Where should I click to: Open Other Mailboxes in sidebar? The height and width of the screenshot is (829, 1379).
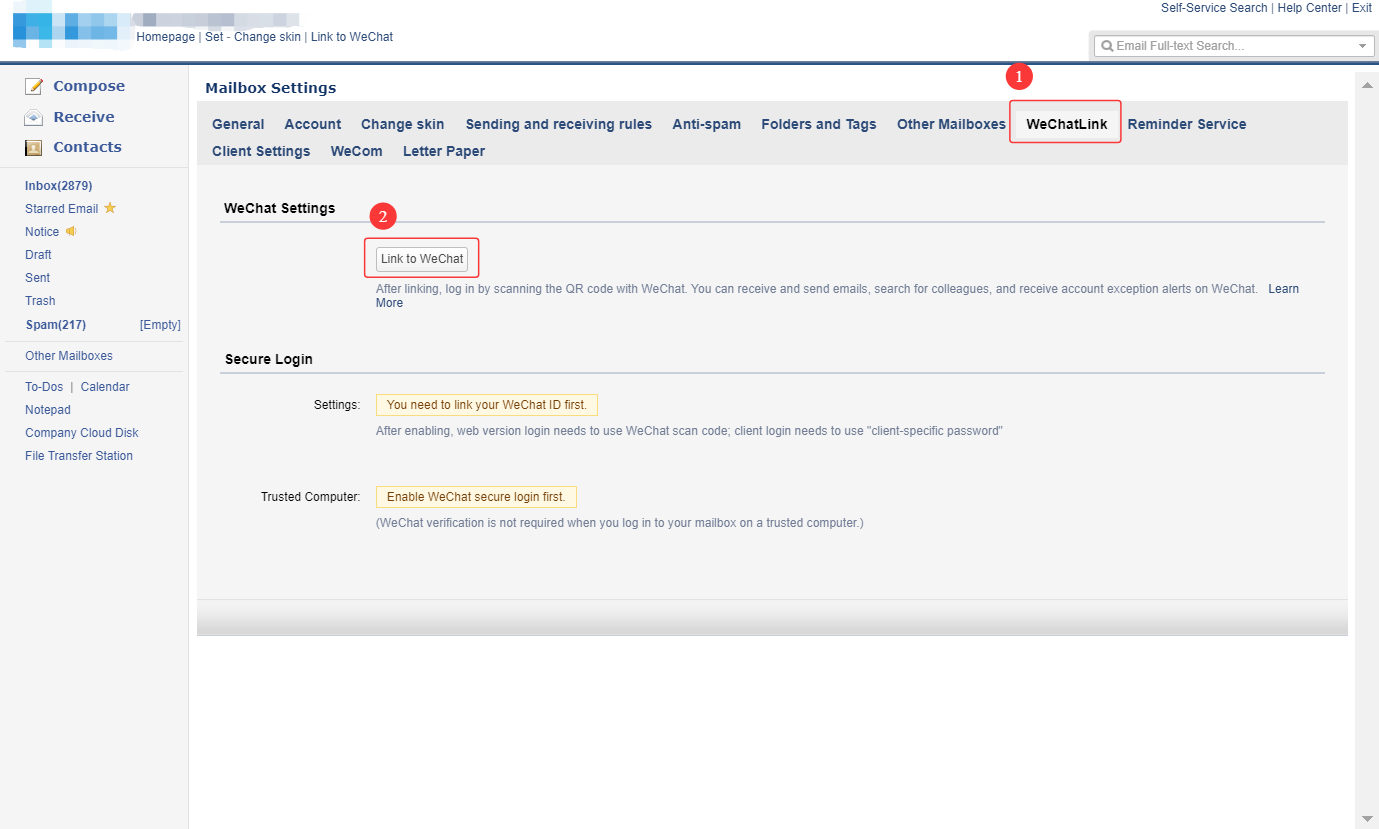click(x=69, y=356)
